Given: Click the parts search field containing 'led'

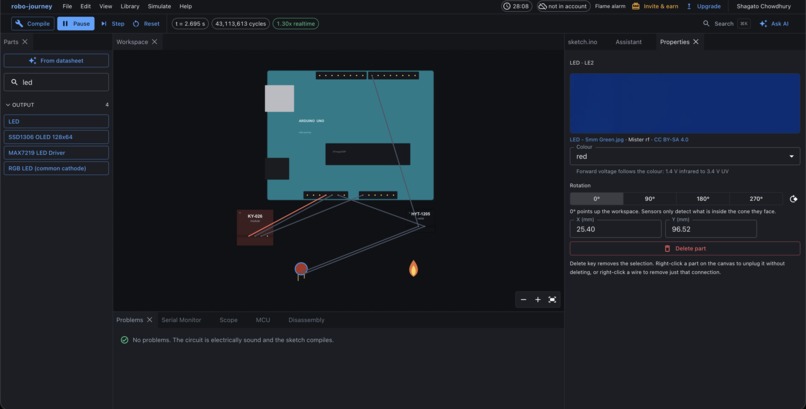Looking at the screenshot, I should tap(56, 82).
